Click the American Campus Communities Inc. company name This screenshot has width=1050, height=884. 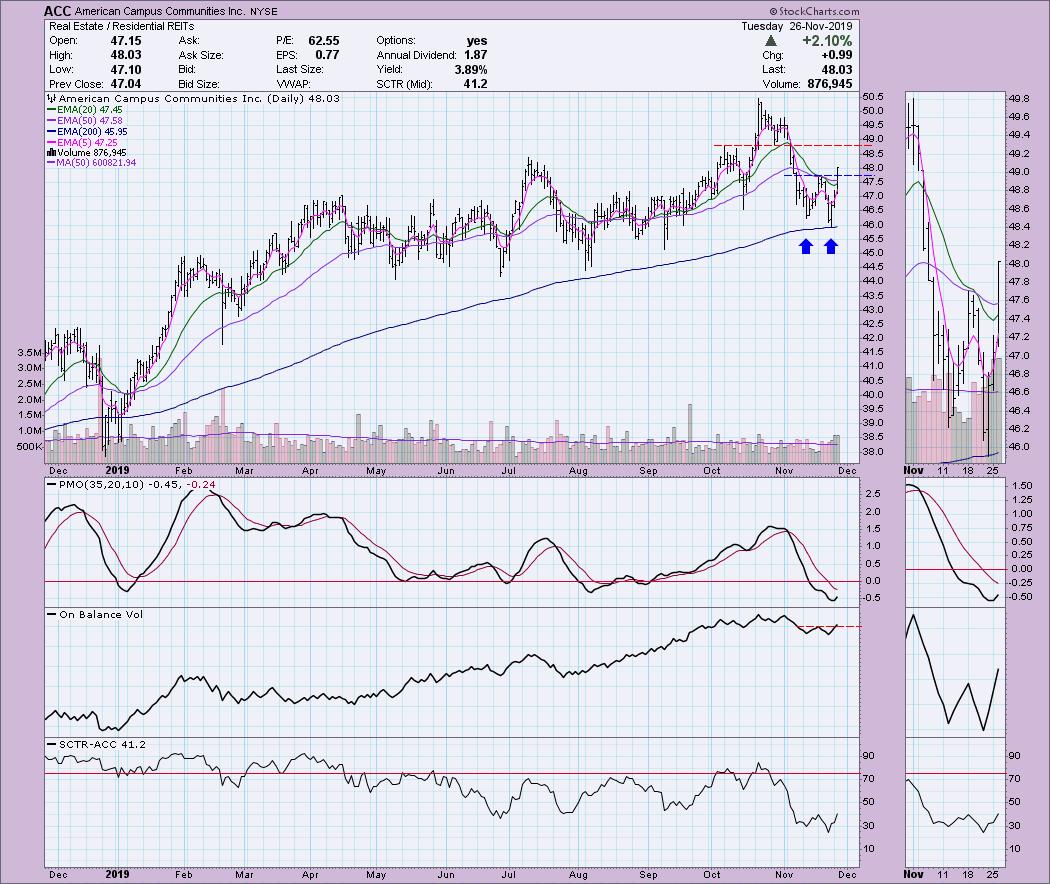160,11
